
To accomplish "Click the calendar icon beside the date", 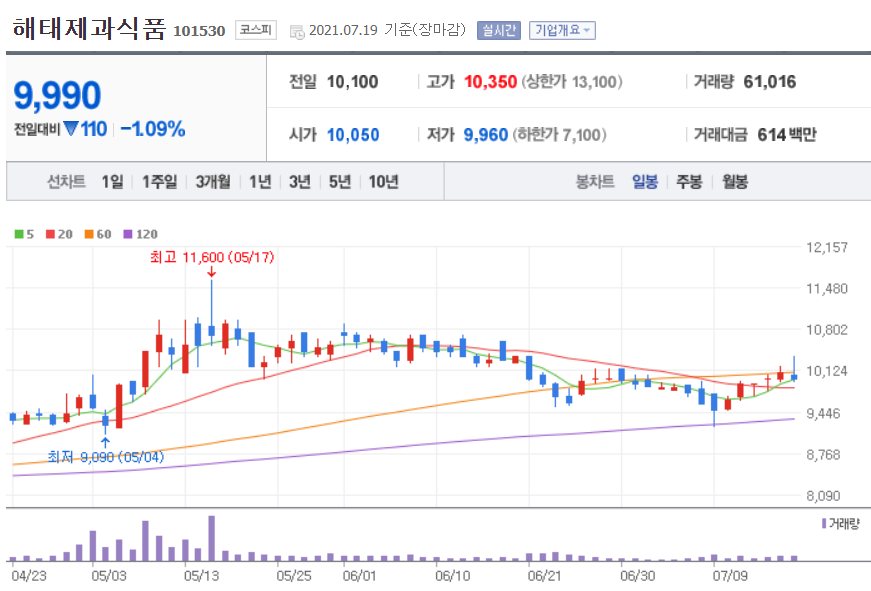I will pos(297,32).
